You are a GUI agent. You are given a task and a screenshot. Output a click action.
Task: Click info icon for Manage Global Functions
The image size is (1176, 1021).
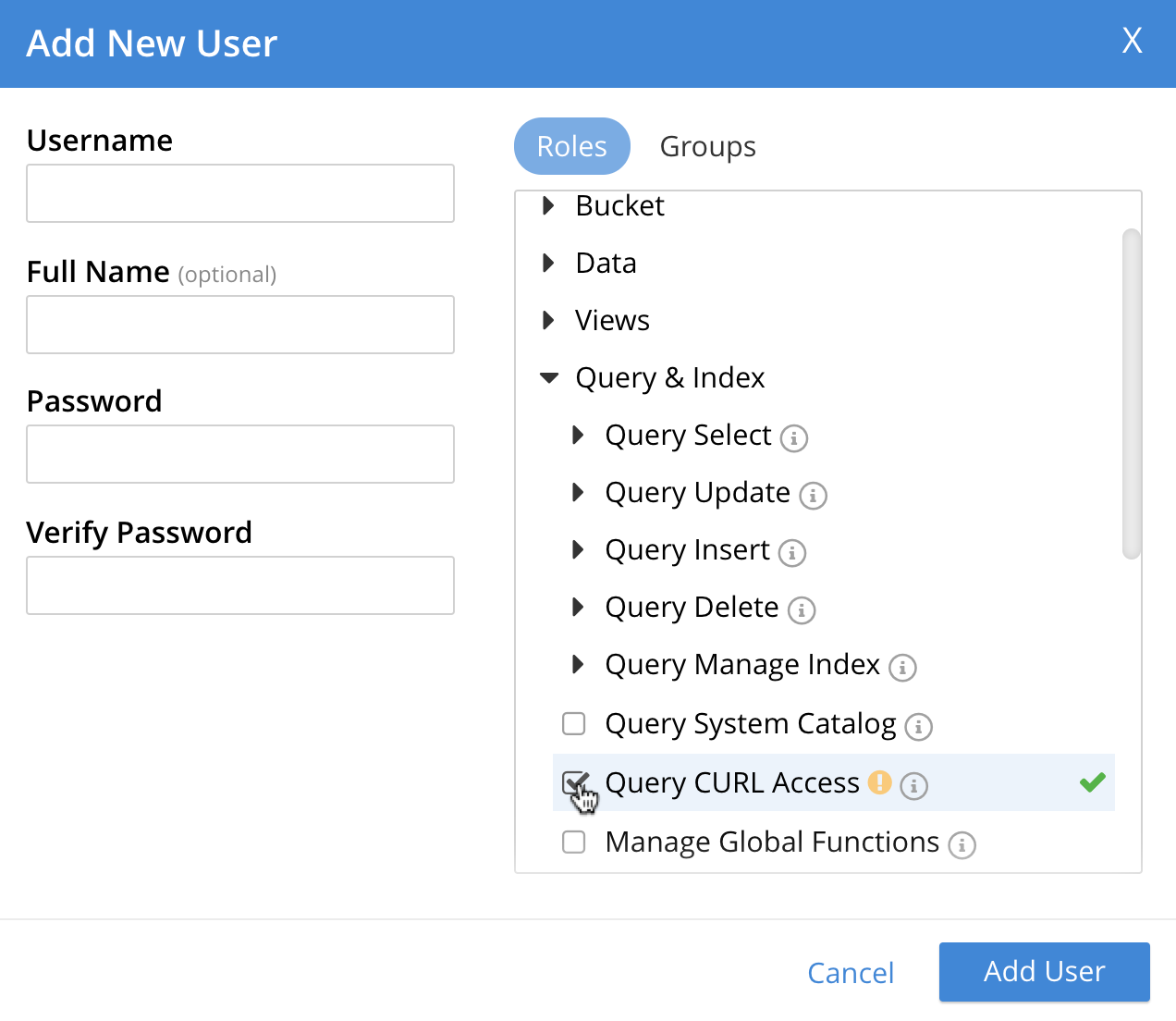[x=962, y=844]
